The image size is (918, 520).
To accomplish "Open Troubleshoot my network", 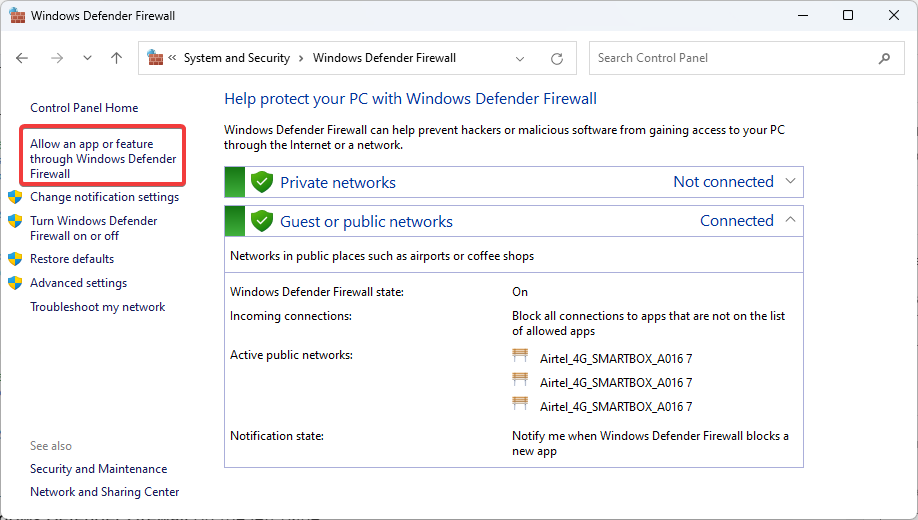I will (98, 307).
